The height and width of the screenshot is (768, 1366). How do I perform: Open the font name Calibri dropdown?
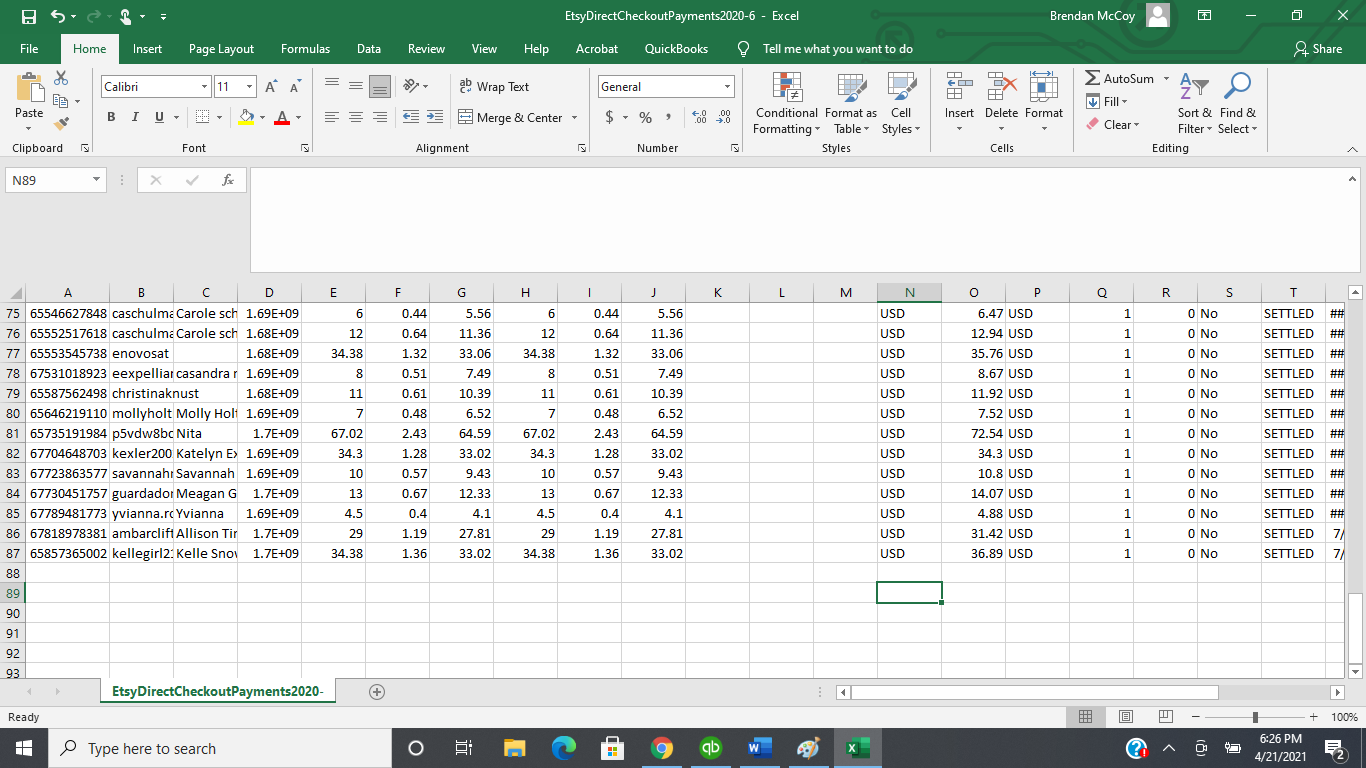204,87
